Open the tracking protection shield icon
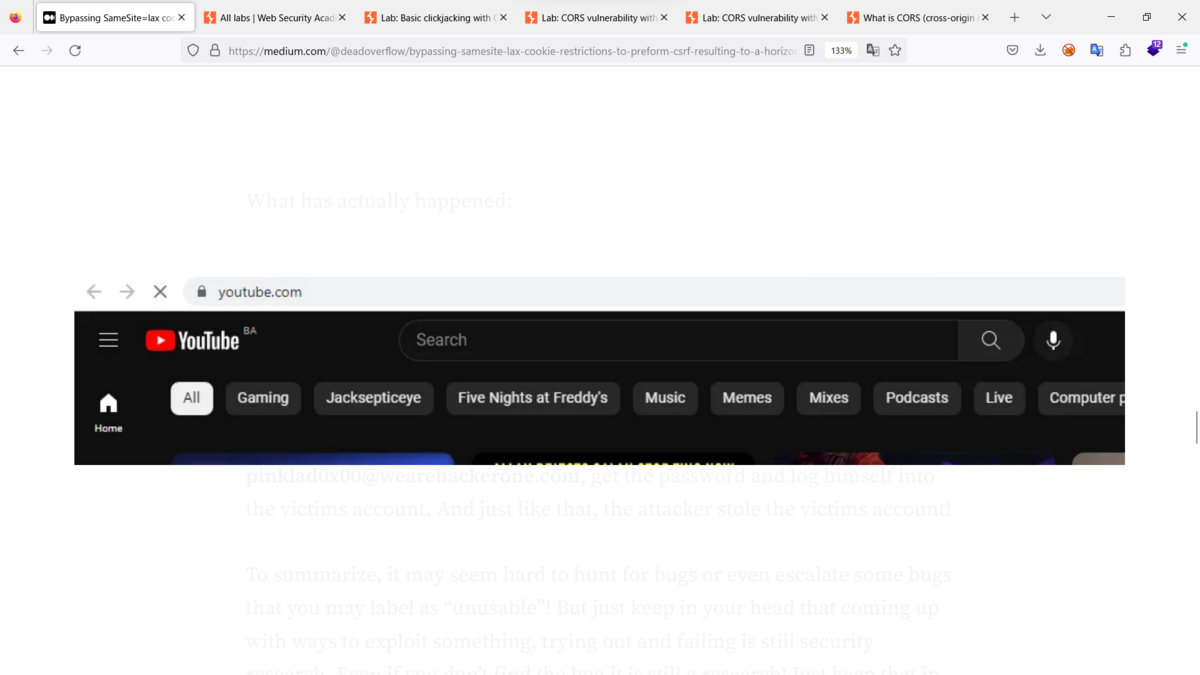The image size is (1200, 675). 194,50
